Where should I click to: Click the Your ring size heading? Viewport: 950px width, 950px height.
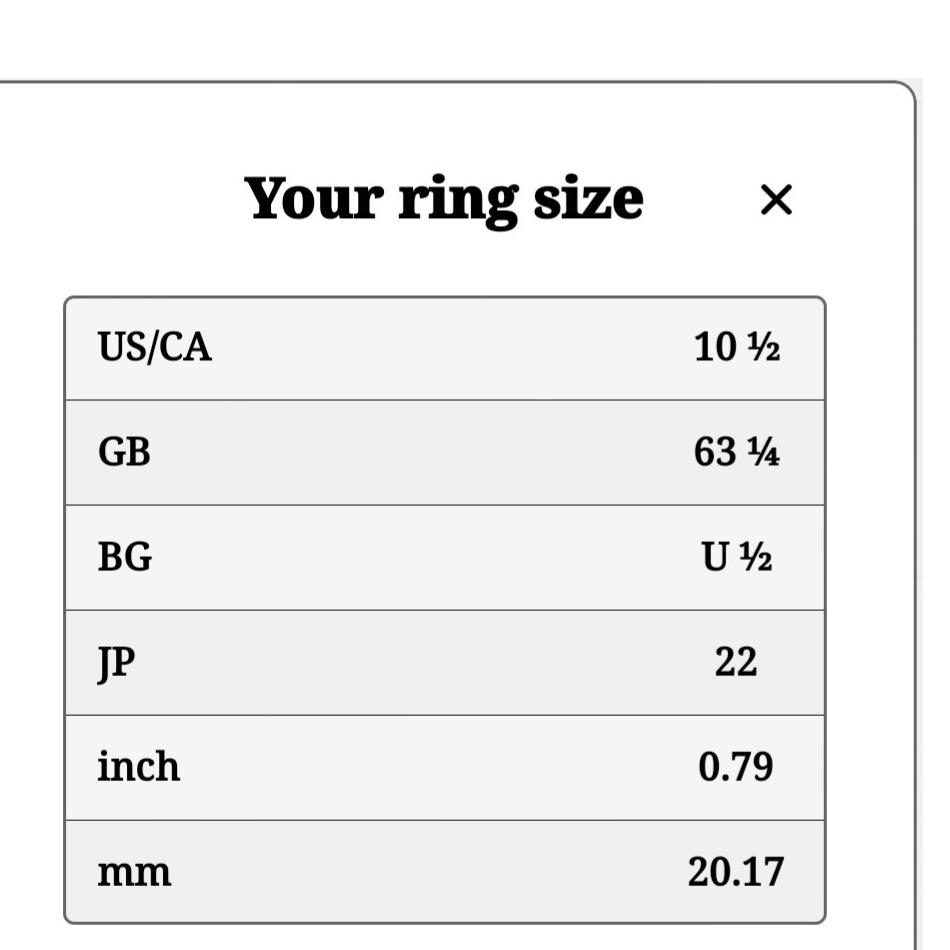pyautogui.click(x=443, y=201)
